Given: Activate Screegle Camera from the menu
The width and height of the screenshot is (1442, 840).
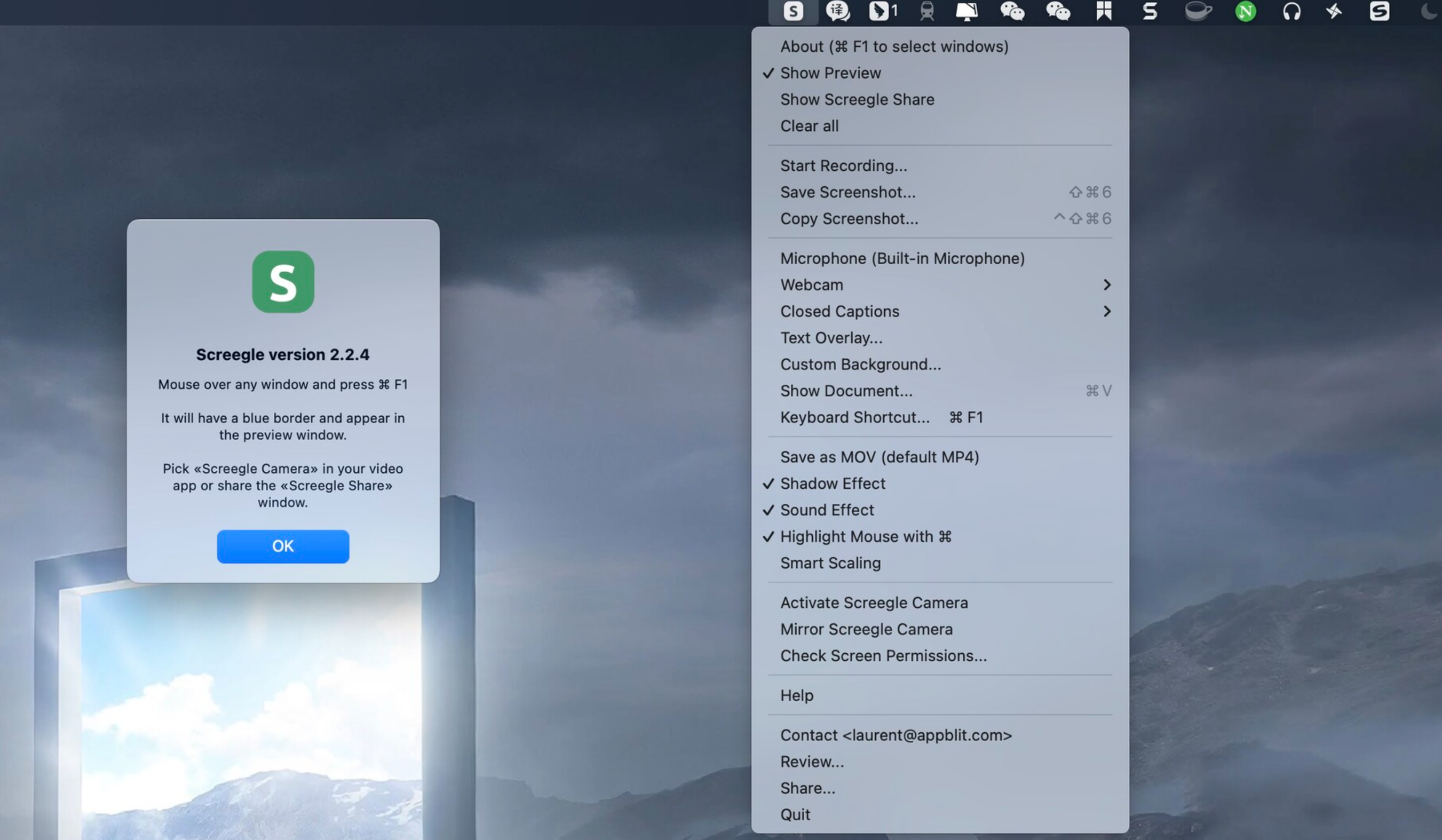Looking at the screenshot, I should 940,603.
